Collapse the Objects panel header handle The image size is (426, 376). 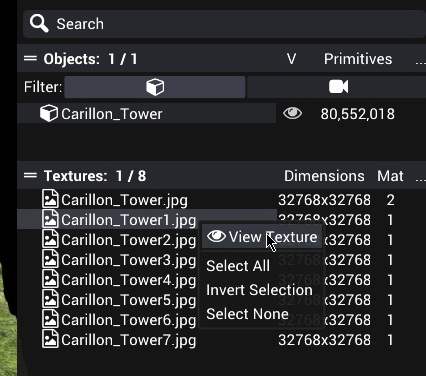tap(30, 59)
